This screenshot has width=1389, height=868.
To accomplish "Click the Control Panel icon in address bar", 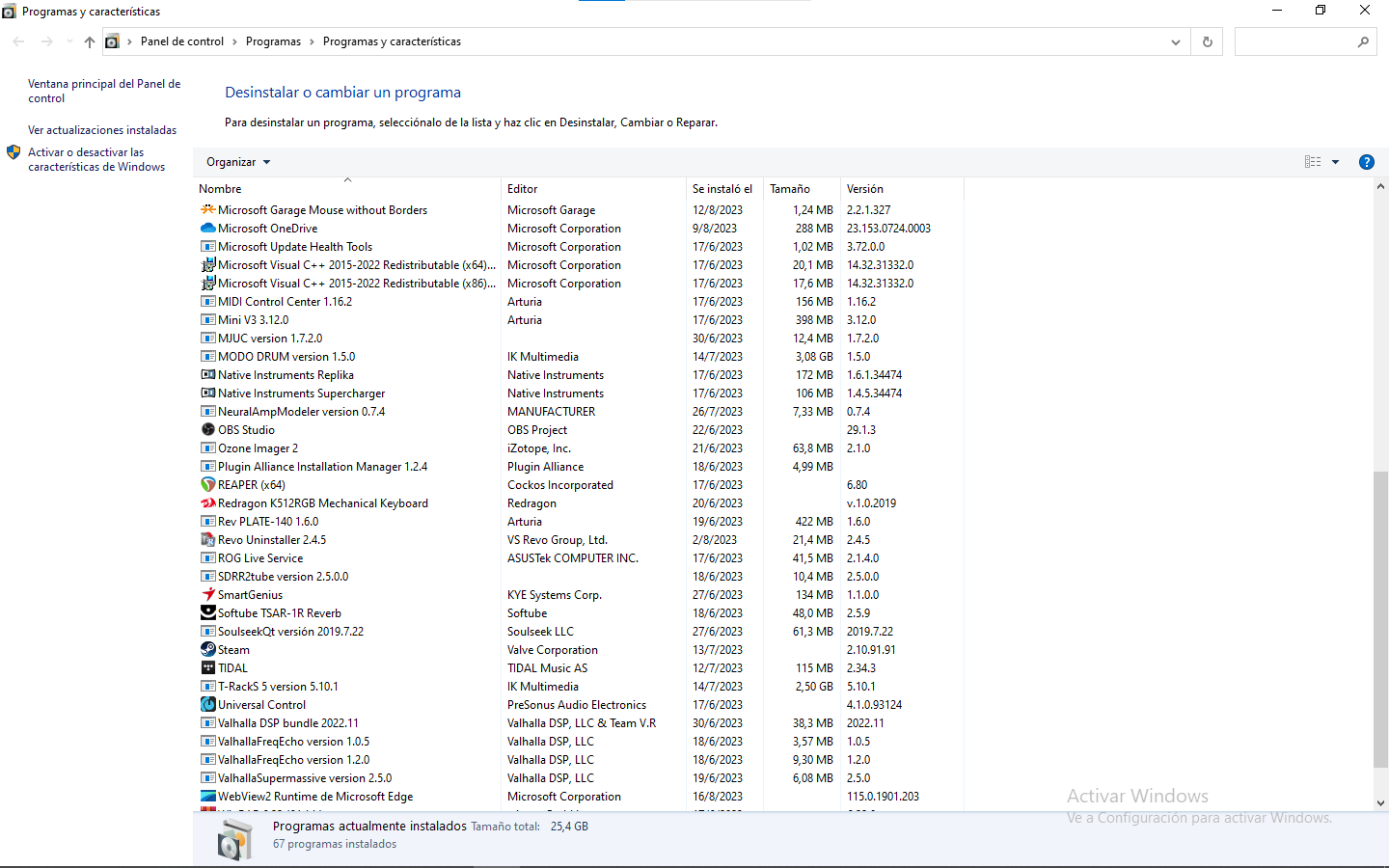I will (112, 41).
